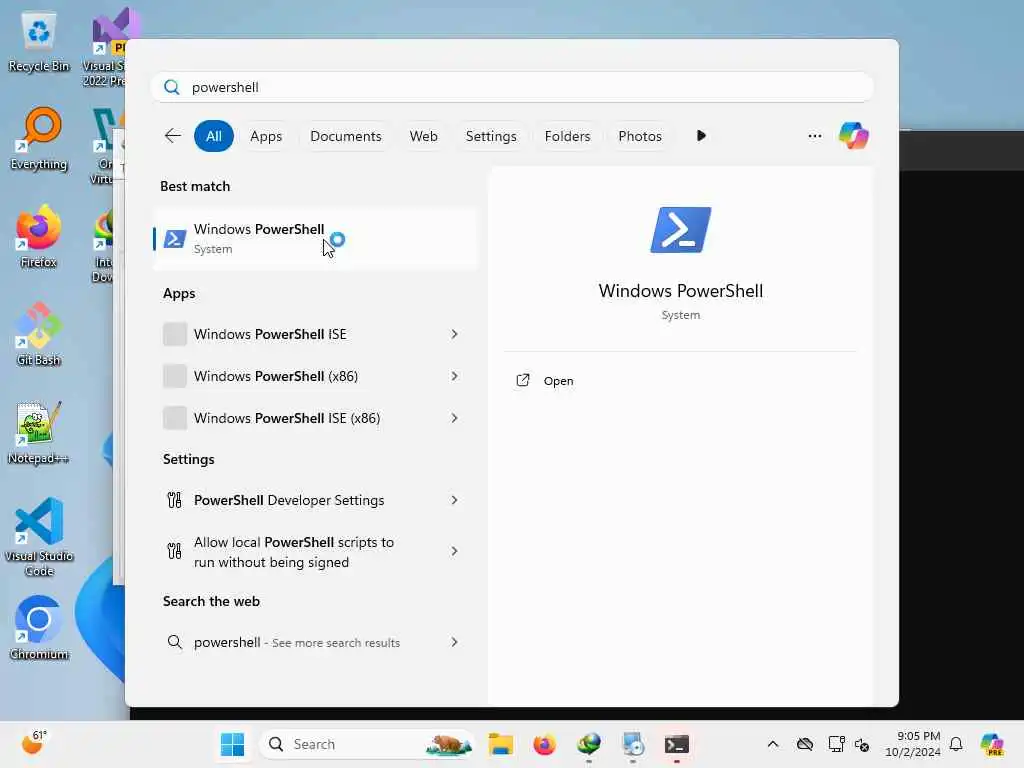Switch to the Web filter tab
This screenshot has height=768, width=1024.
(423, 136)
